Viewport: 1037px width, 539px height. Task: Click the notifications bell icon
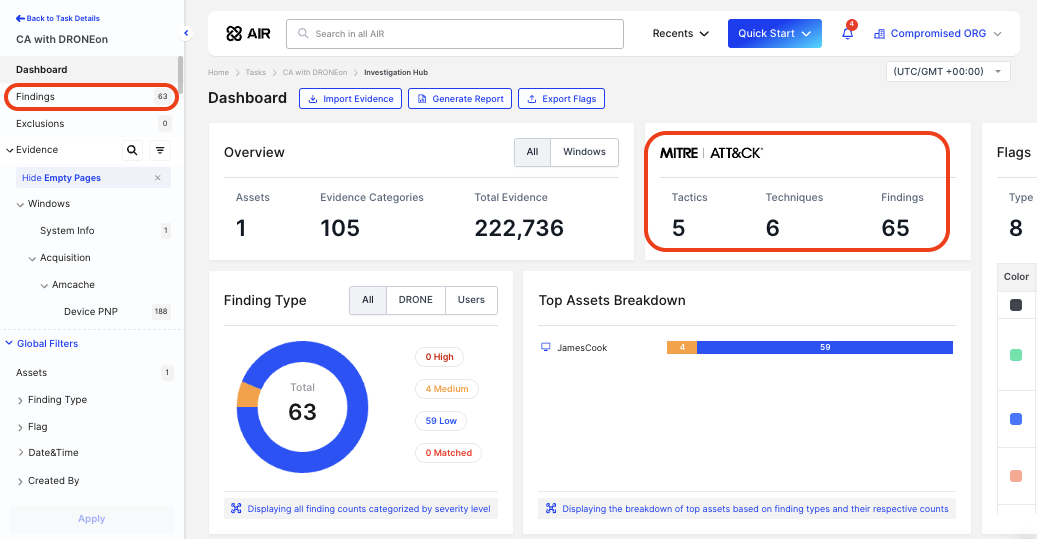click(x=847, y=34)
